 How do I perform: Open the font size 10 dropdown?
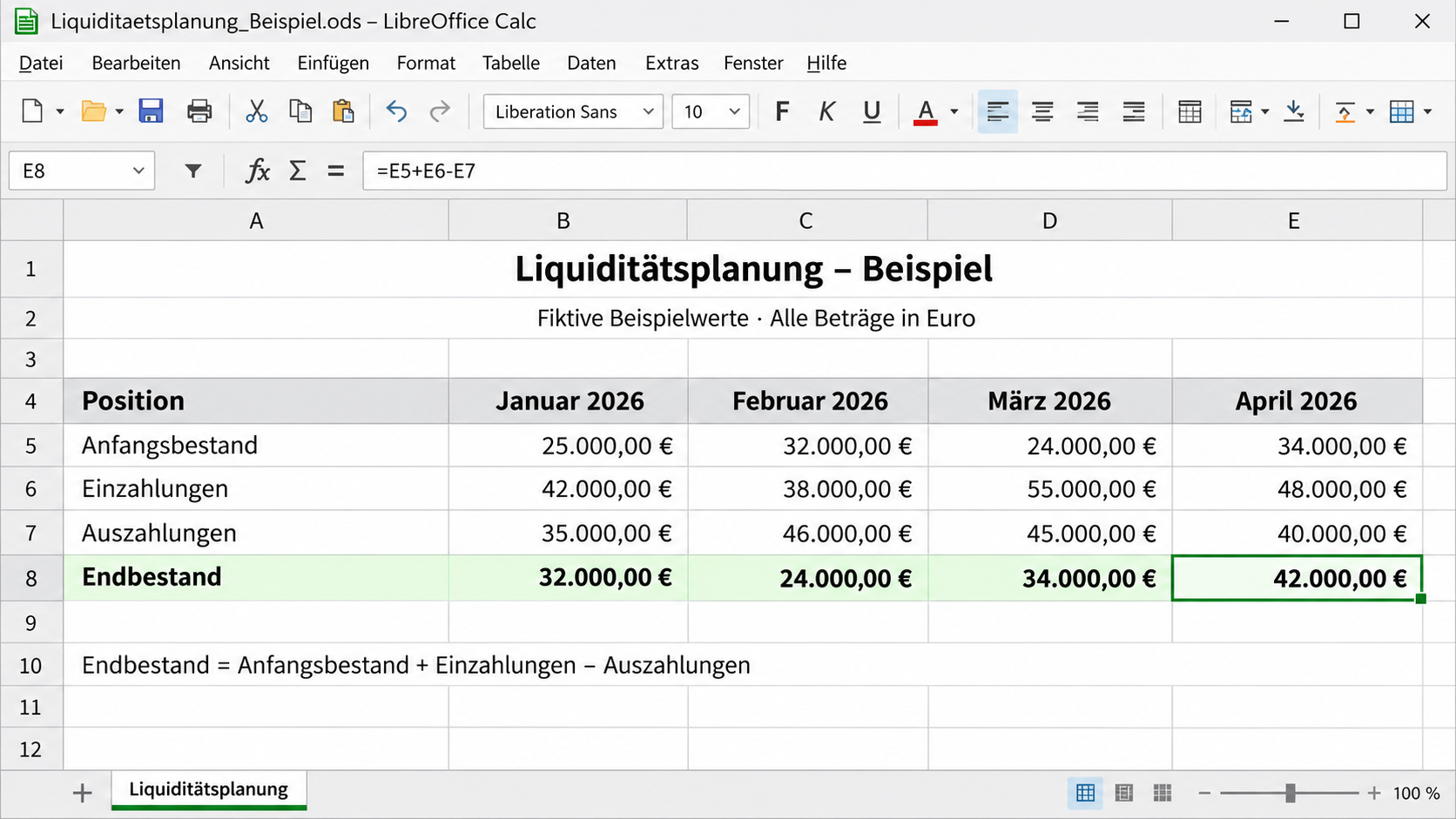coord(734,111)
